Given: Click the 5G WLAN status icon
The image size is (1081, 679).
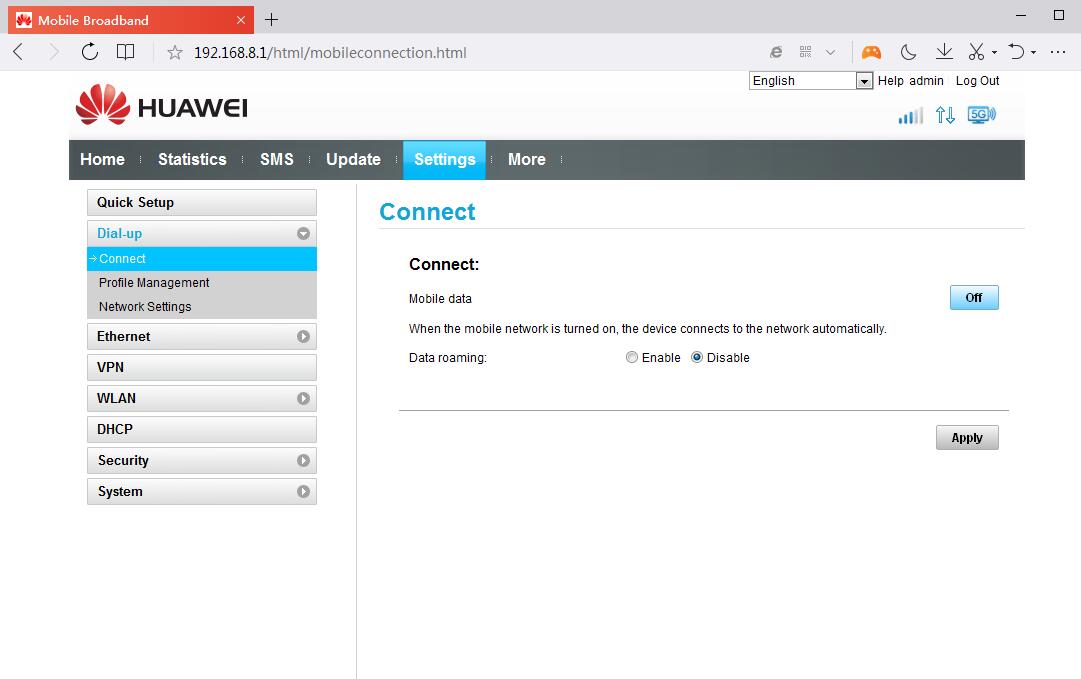Looking at the screenshot, I should coord(981,115).
